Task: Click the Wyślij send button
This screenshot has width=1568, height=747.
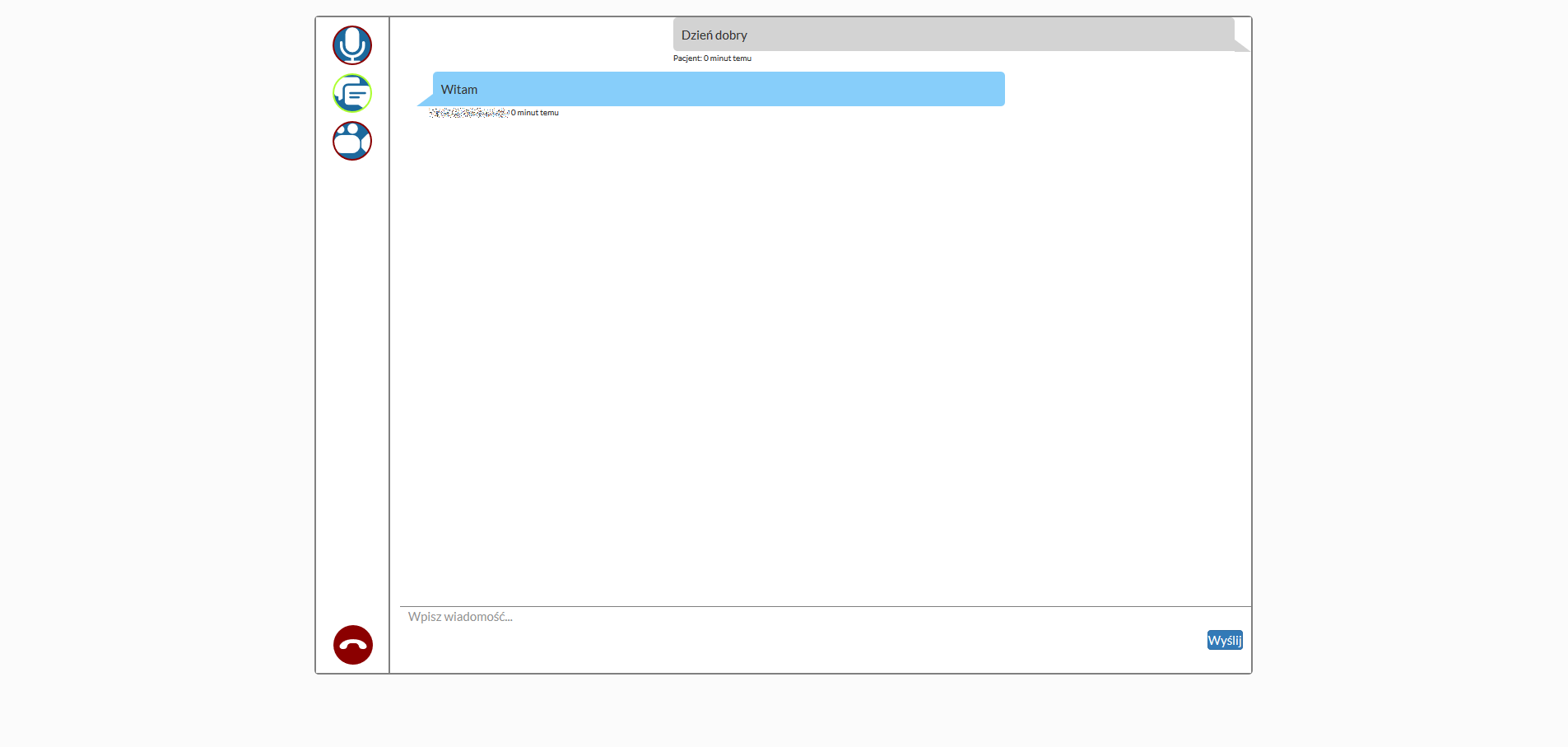Action: click(1225, 640)
